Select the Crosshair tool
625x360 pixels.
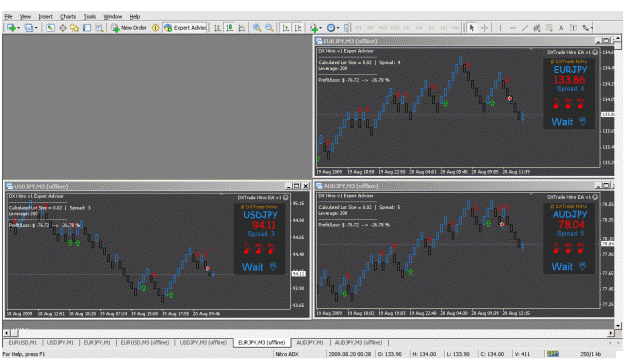(x=484, y=28)
